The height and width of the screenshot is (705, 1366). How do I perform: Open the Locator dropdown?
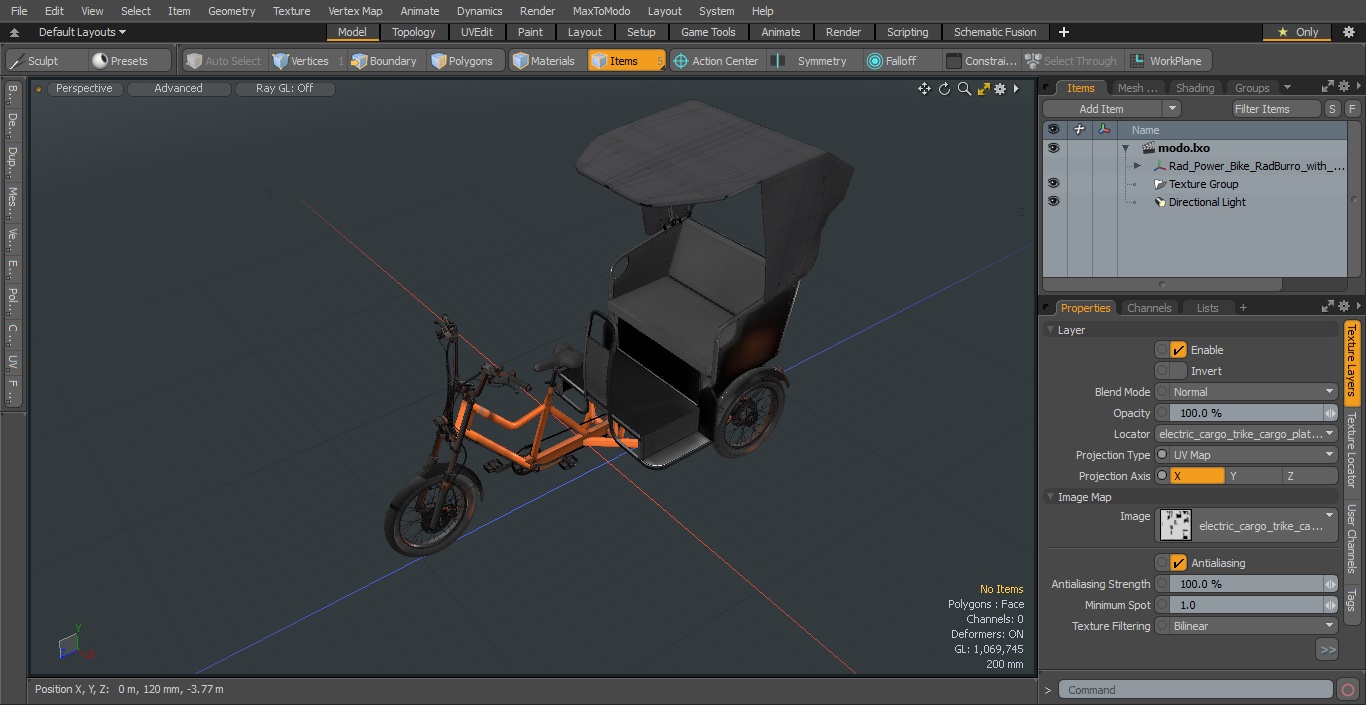(1246, 434)
